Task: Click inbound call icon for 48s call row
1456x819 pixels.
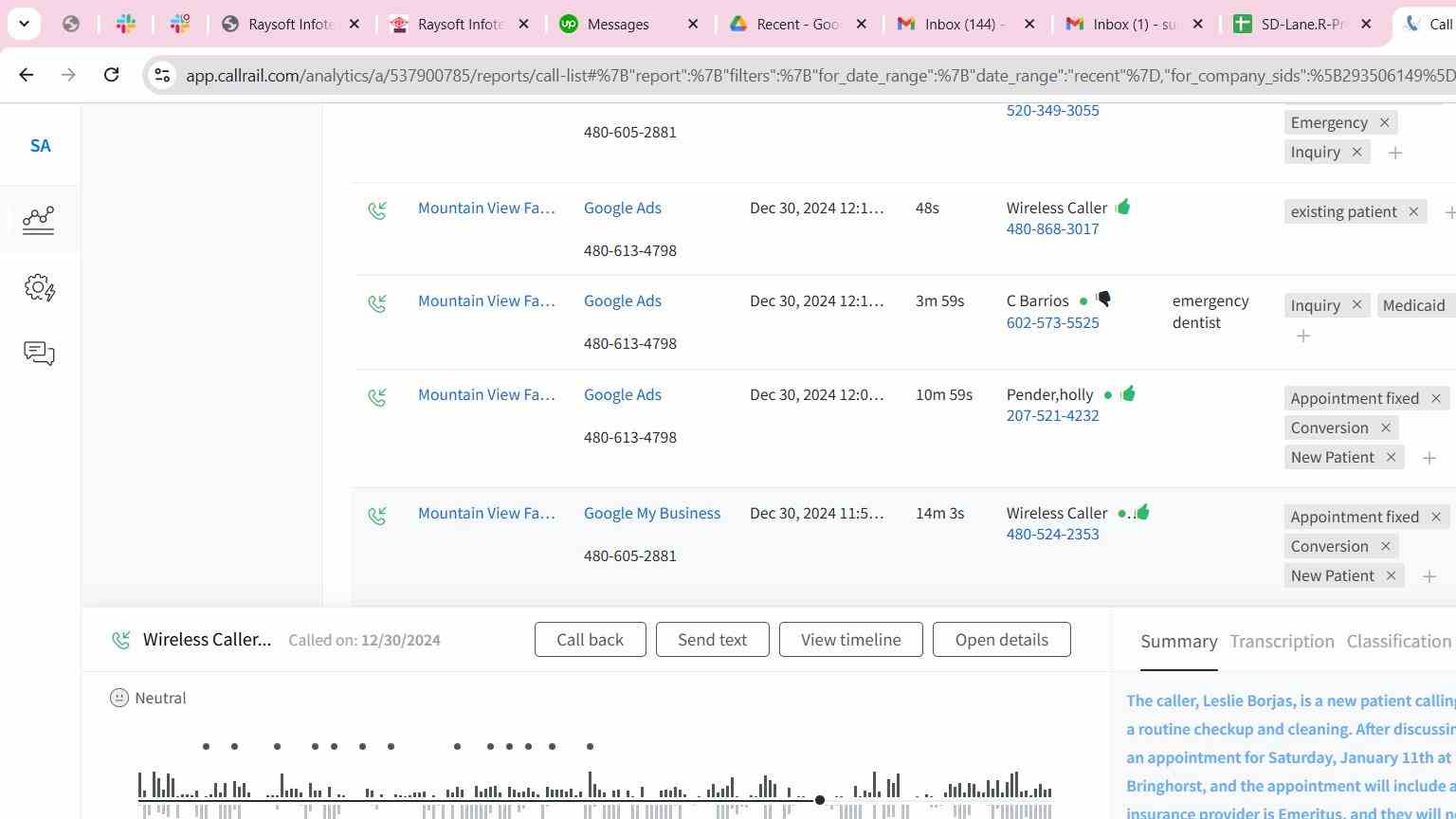Action: tap(377, 210)
